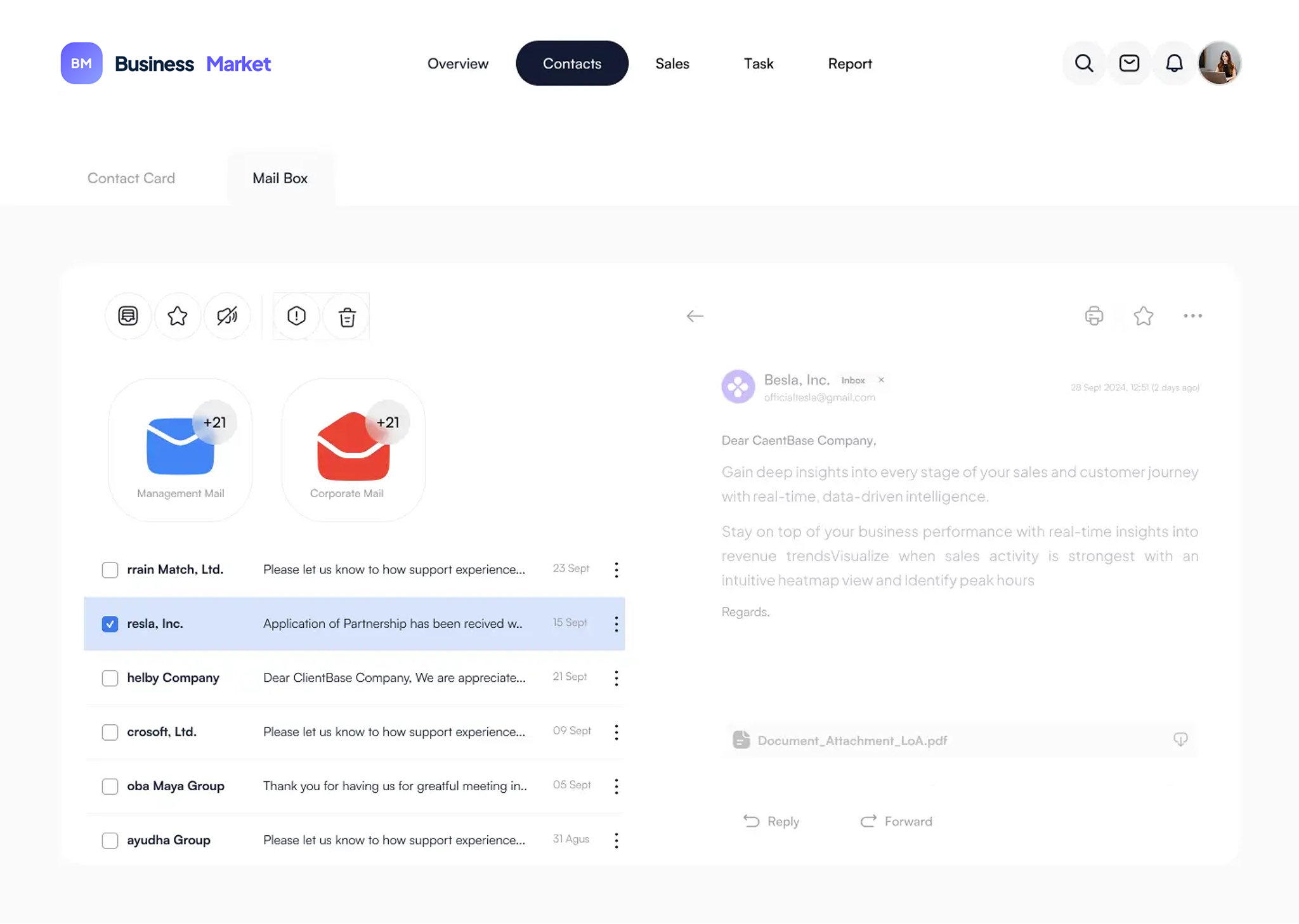Viewport: 1299px width, 924px height.
Task: Open options for helby Company row
Action: (616, 678)
